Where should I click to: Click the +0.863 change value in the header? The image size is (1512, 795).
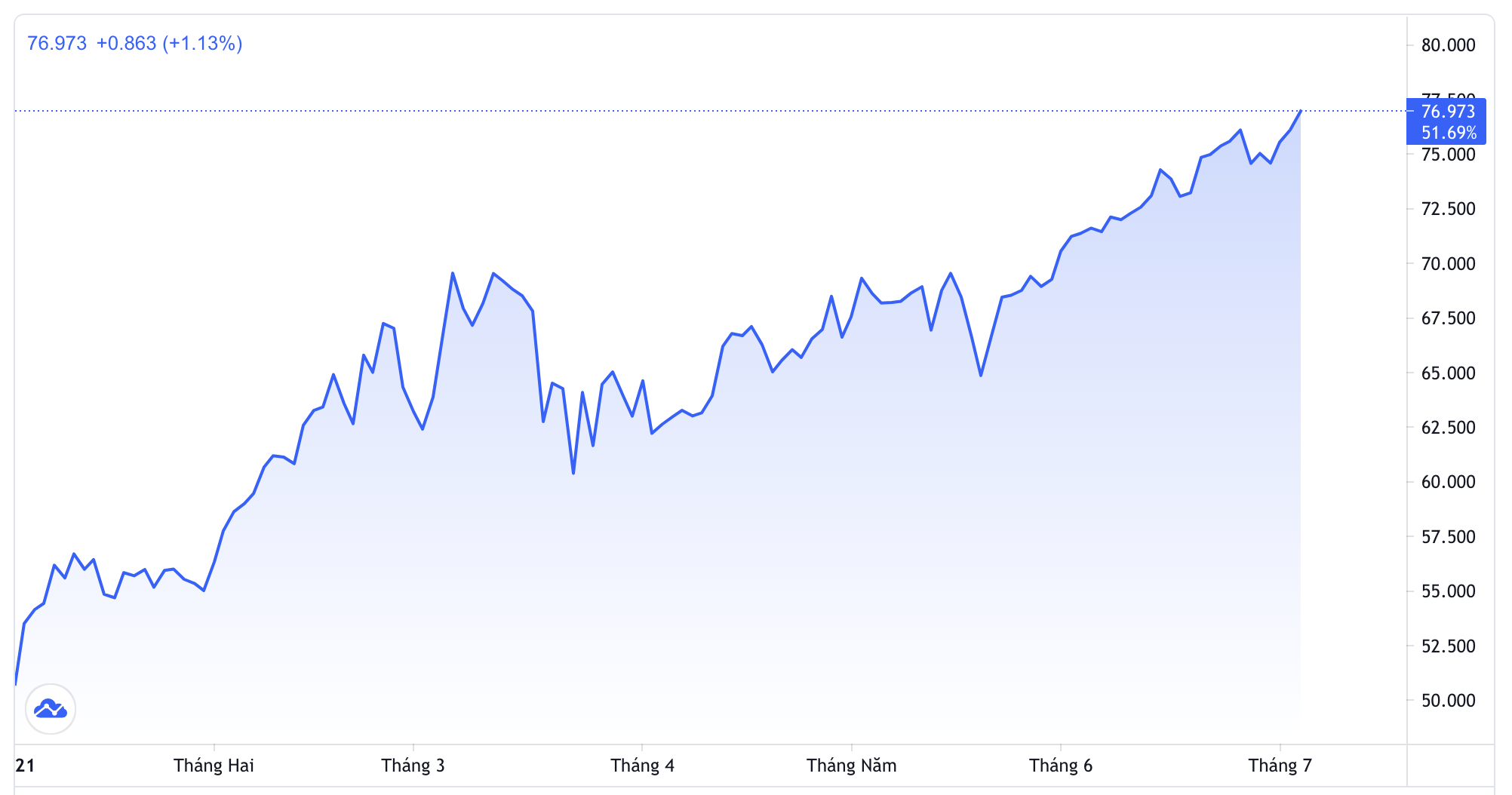126,44
